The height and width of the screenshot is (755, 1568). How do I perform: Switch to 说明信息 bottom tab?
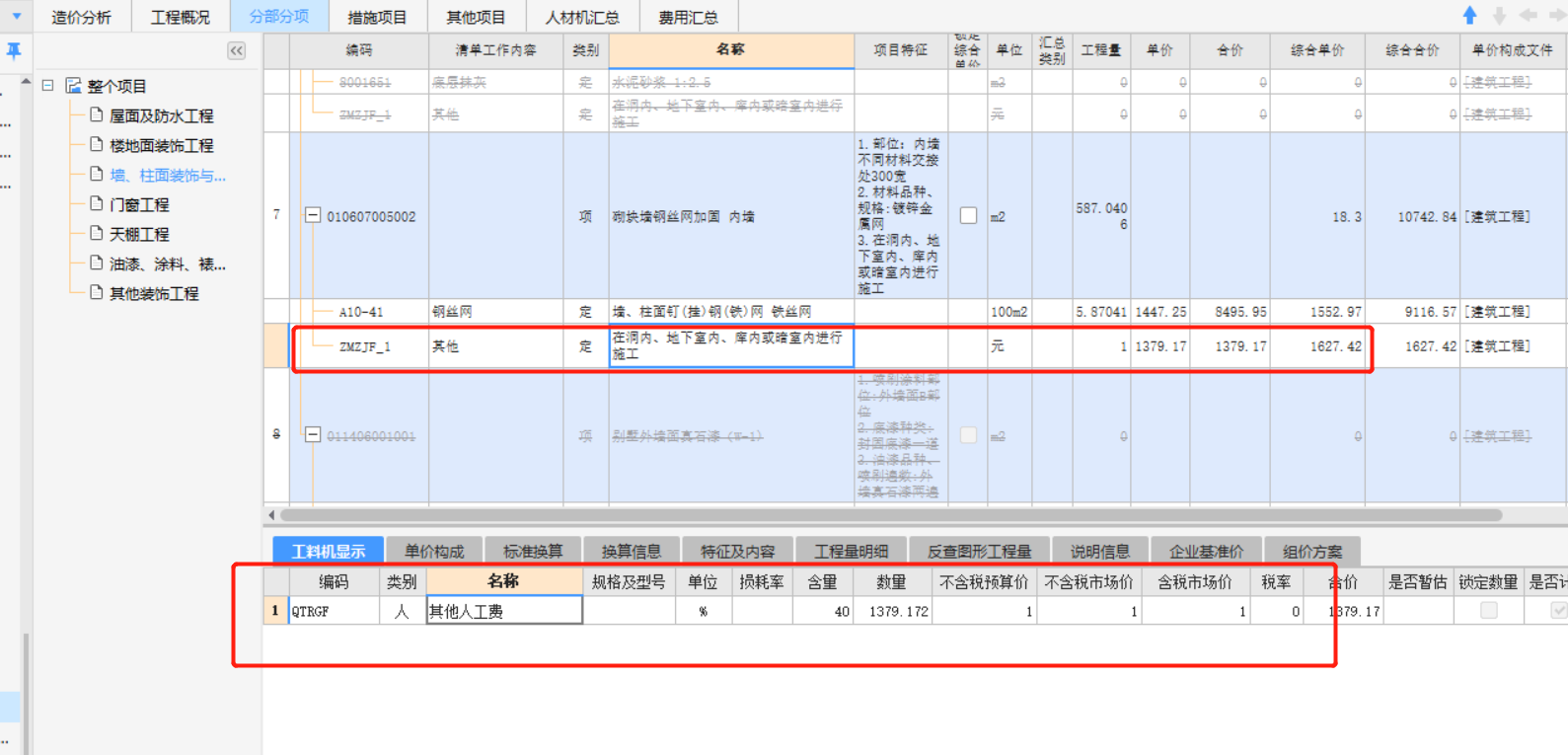1100,551
